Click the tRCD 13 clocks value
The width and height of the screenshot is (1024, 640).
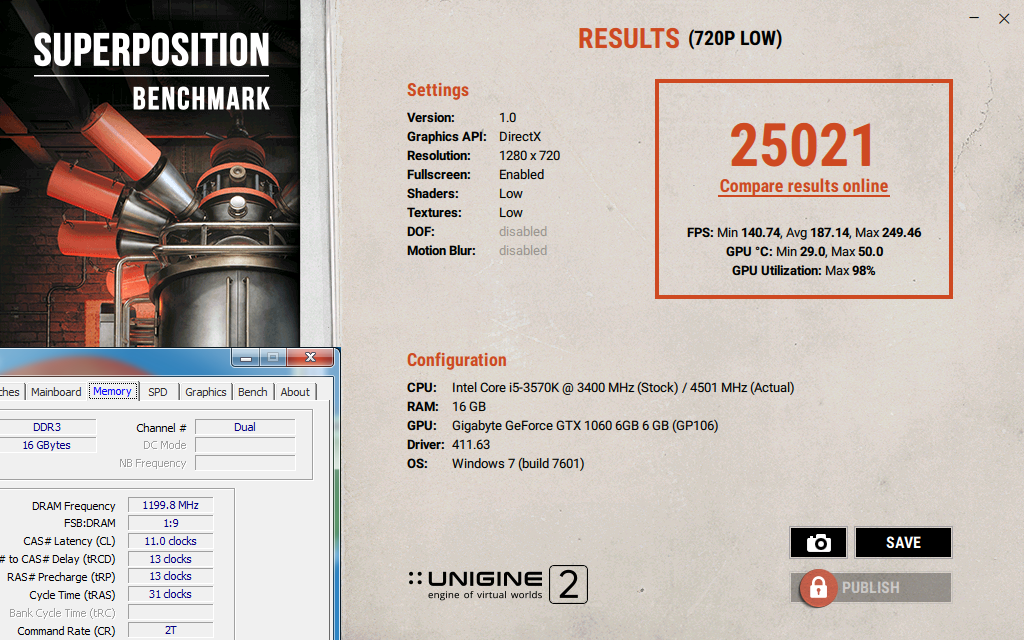tap(170, 559)
